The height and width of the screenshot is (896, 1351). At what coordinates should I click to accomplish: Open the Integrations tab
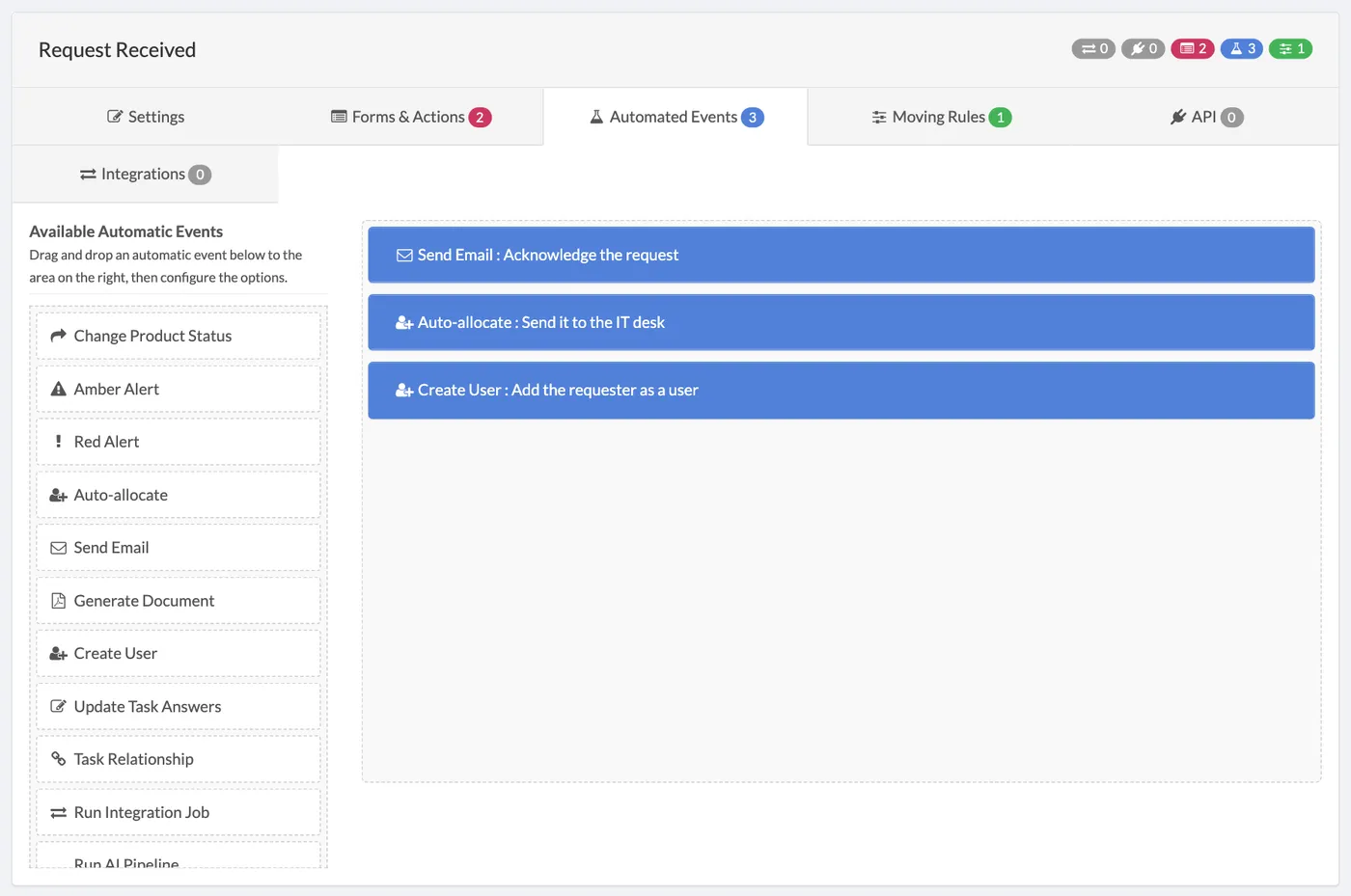[x=146, y=175]
